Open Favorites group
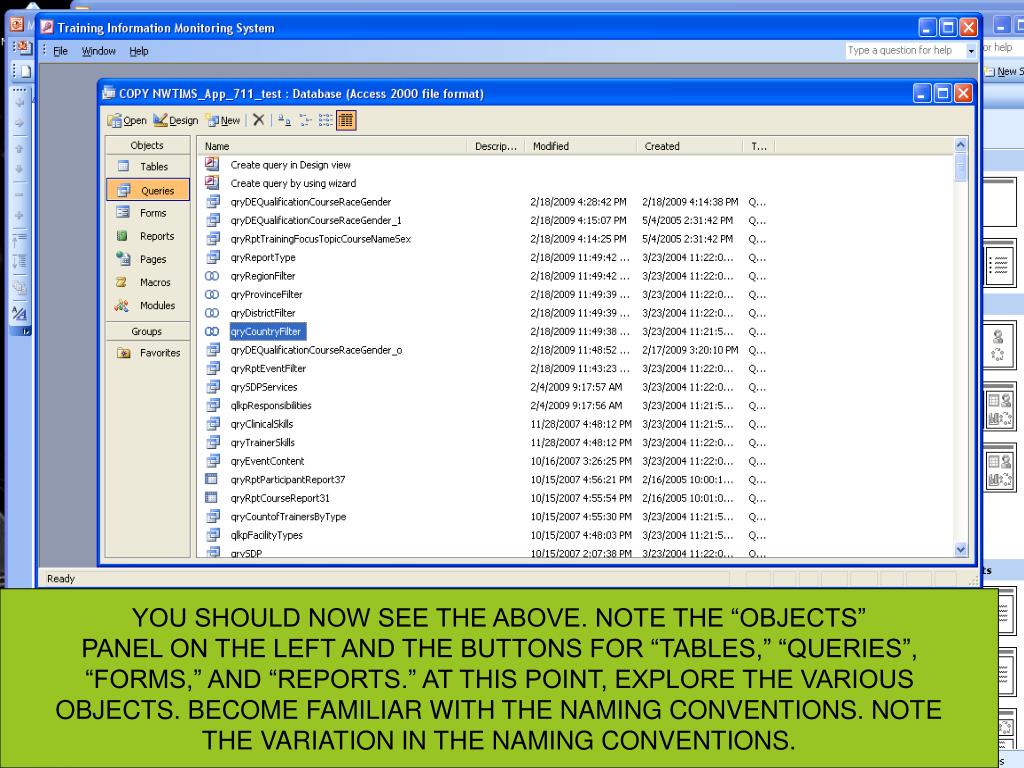This screenshot has width=1024, height=768. tap(148, 353)
